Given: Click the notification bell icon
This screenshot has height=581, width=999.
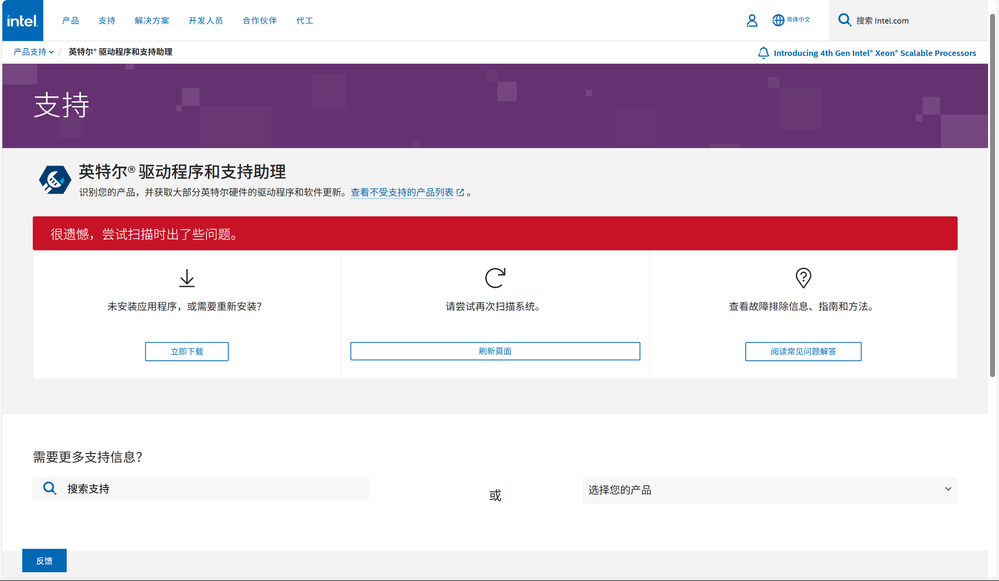Looking at the screenshot, I should point(763,53).
